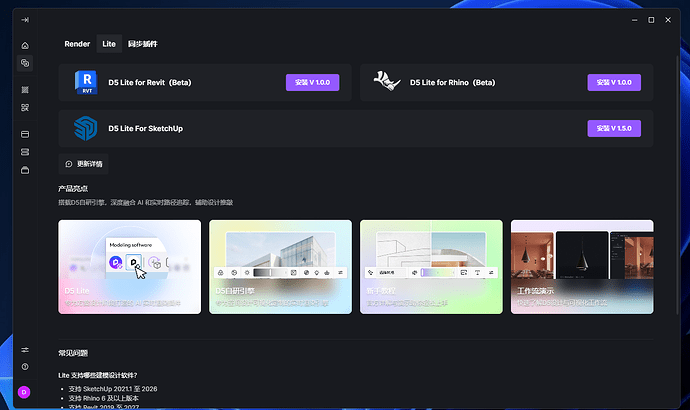Open the four-squares apps sidebar icon

tap(25, 107)
